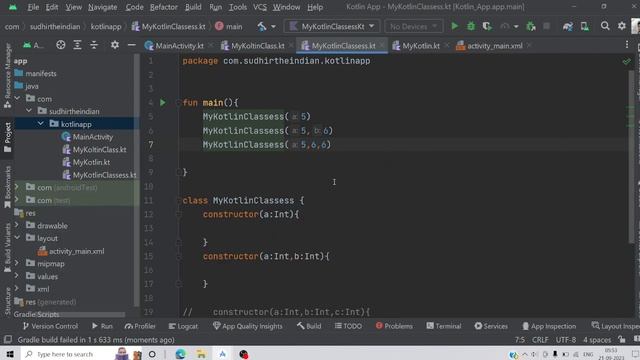640x360 pixels.
Task: Change line separator CRLF in status bar
Action: tap(540, 340)
